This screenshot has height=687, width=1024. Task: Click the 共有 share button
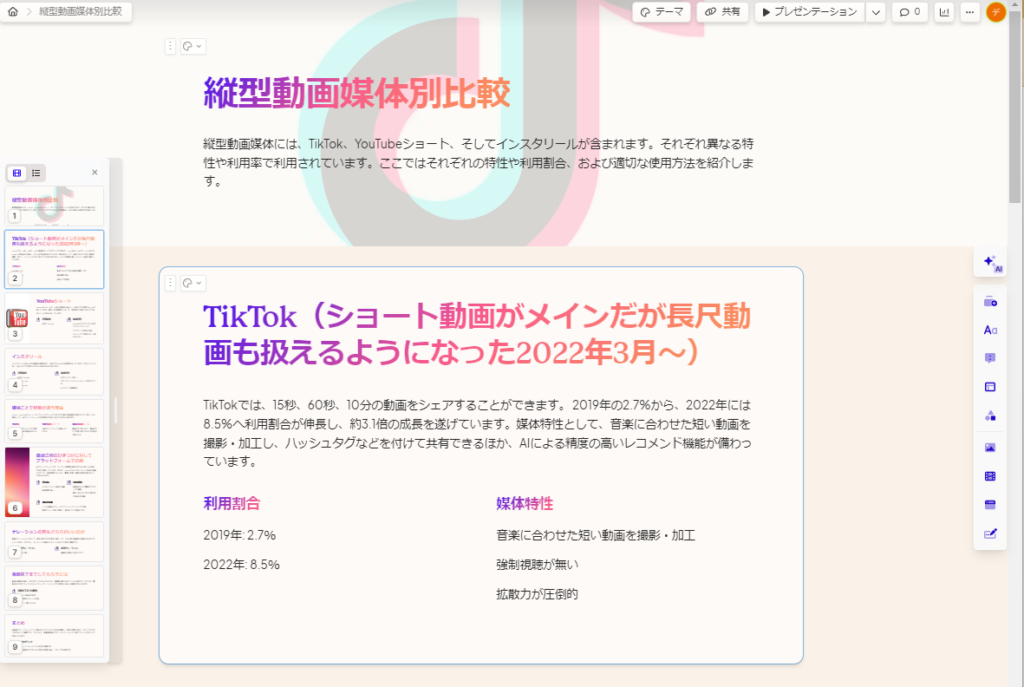point(722,12)
